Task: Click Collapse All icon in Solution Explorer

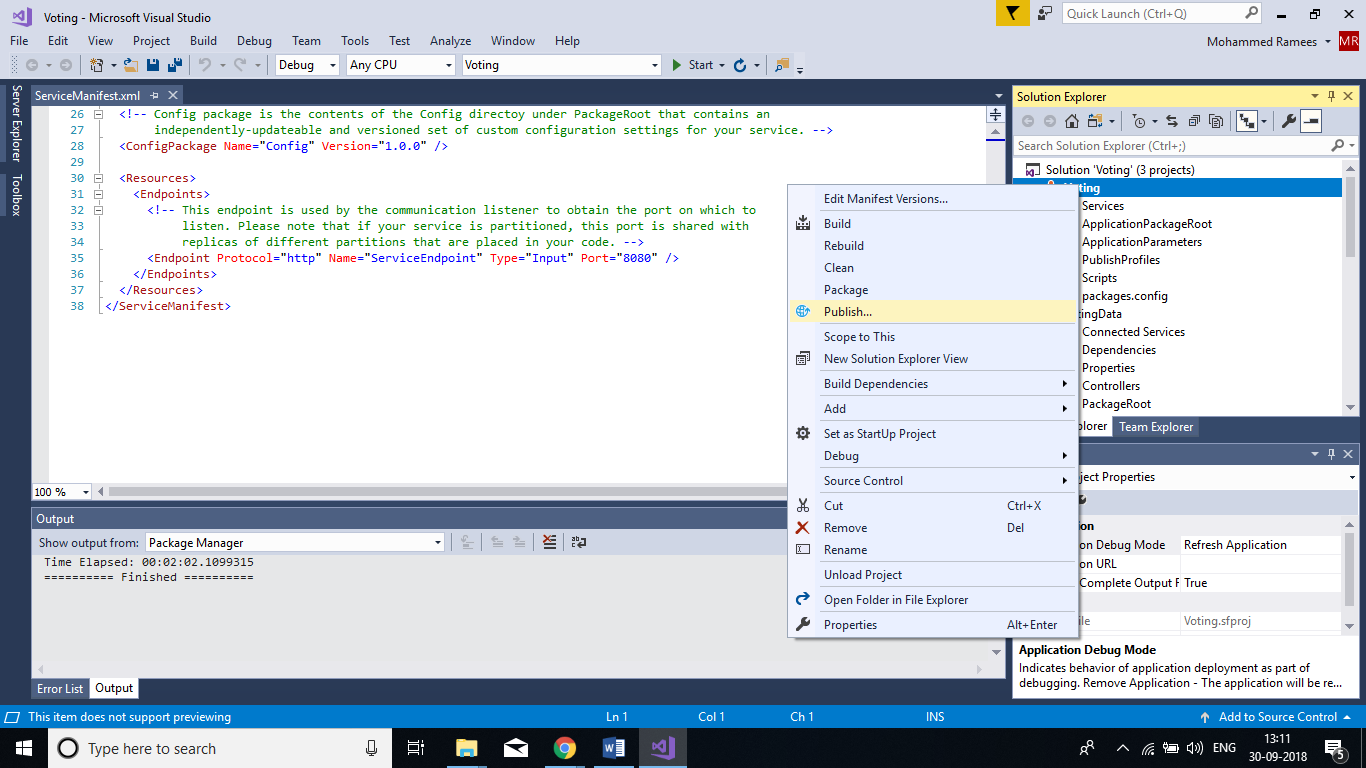Action: point(1196,121)
